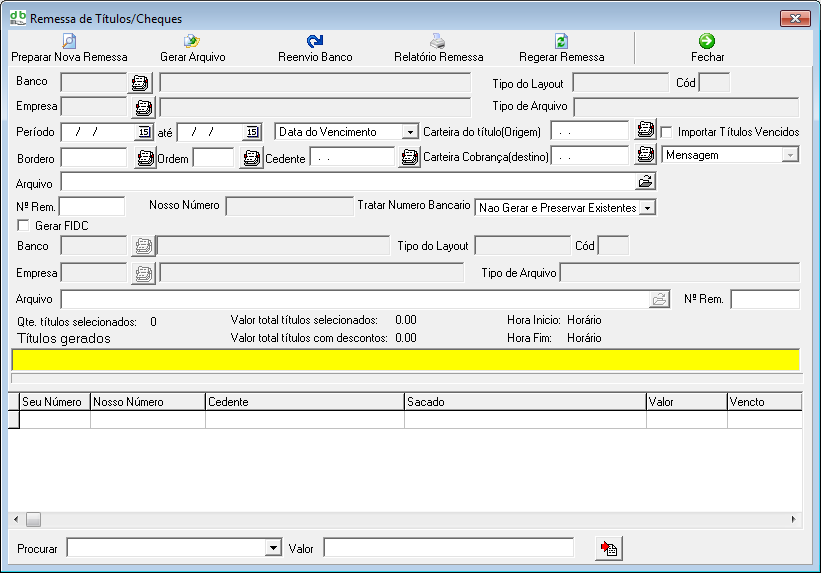Screen dimensions: 821x573
Task: Click Gerar Arquivo toolbar icon
Action: tap(192, 41)
